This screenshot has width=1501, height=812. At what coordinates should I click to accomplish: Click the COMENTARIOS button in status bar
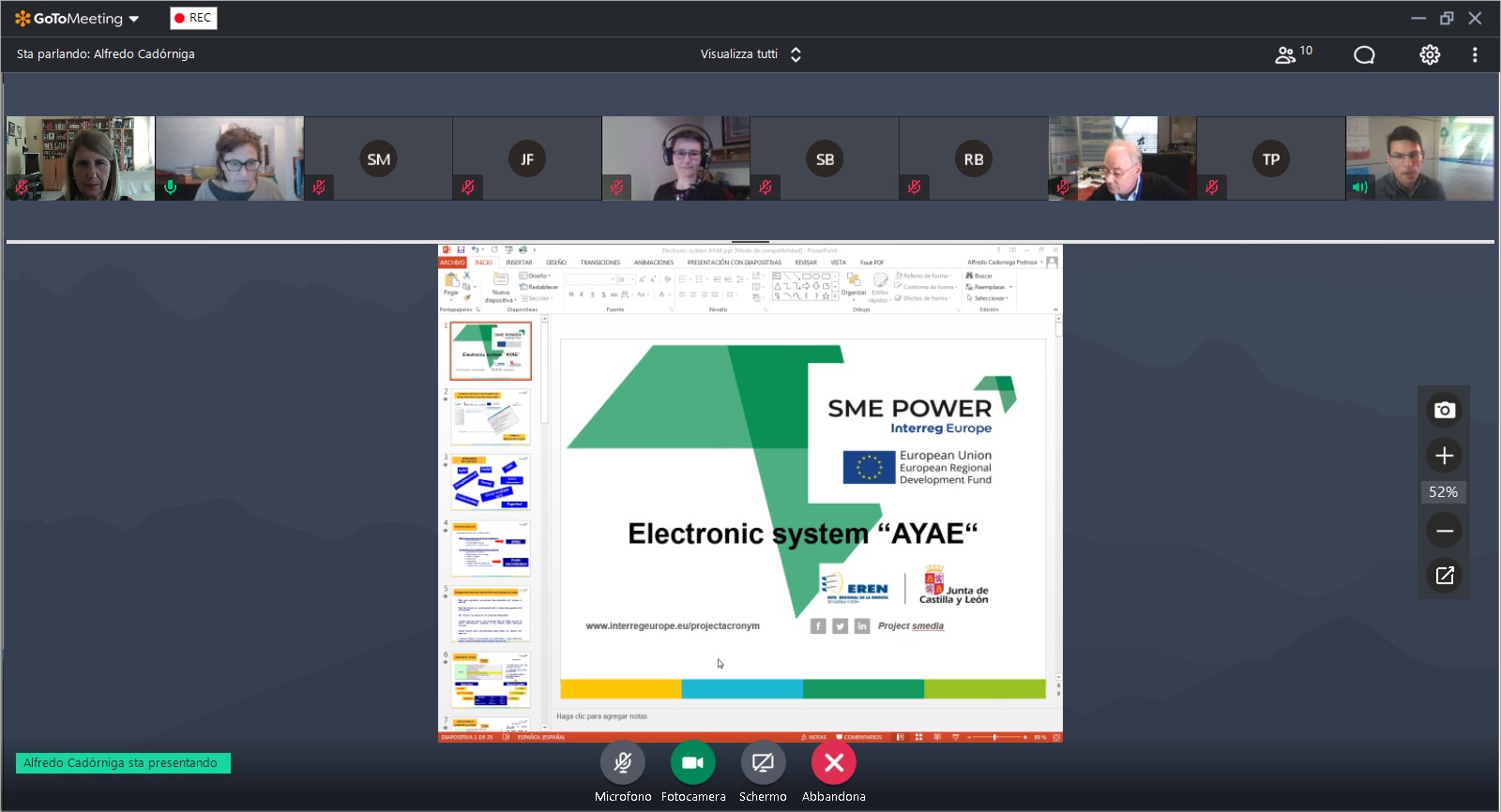coord(859,737)
